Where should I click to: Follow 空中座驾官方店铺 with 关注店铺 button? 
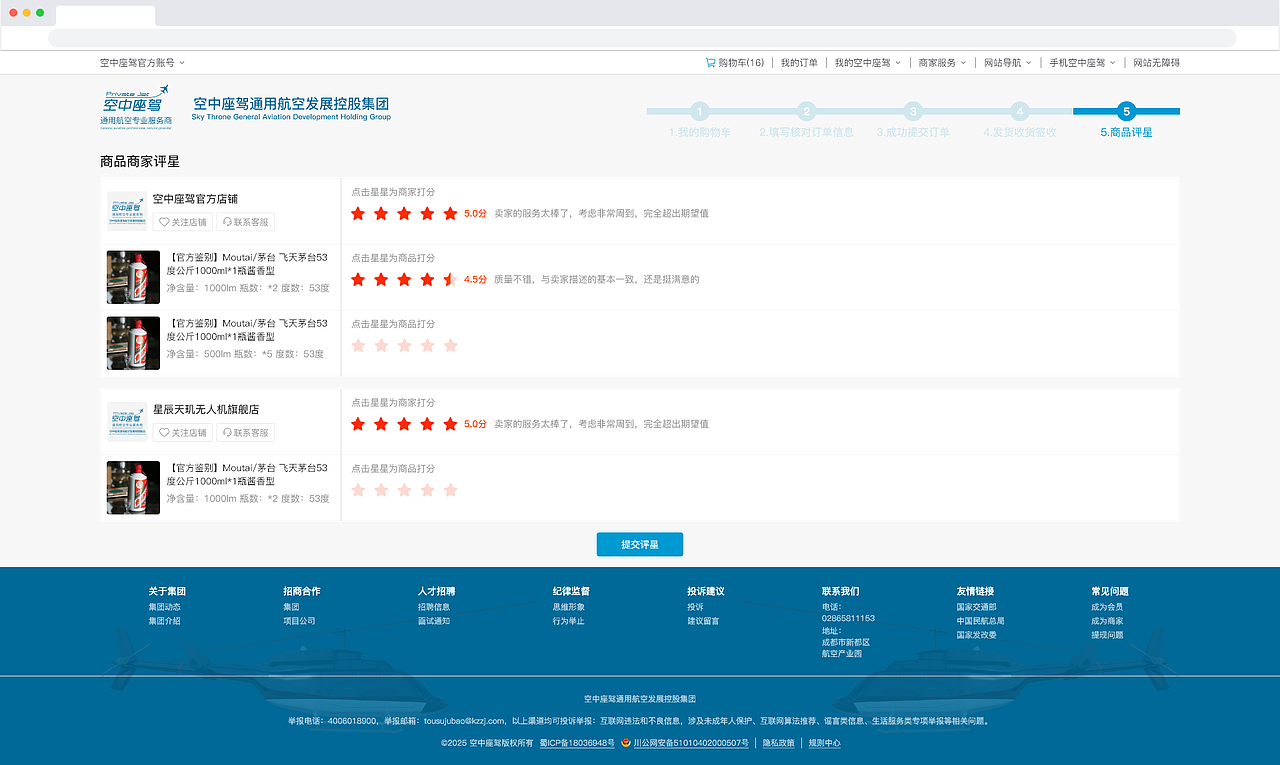183,223
